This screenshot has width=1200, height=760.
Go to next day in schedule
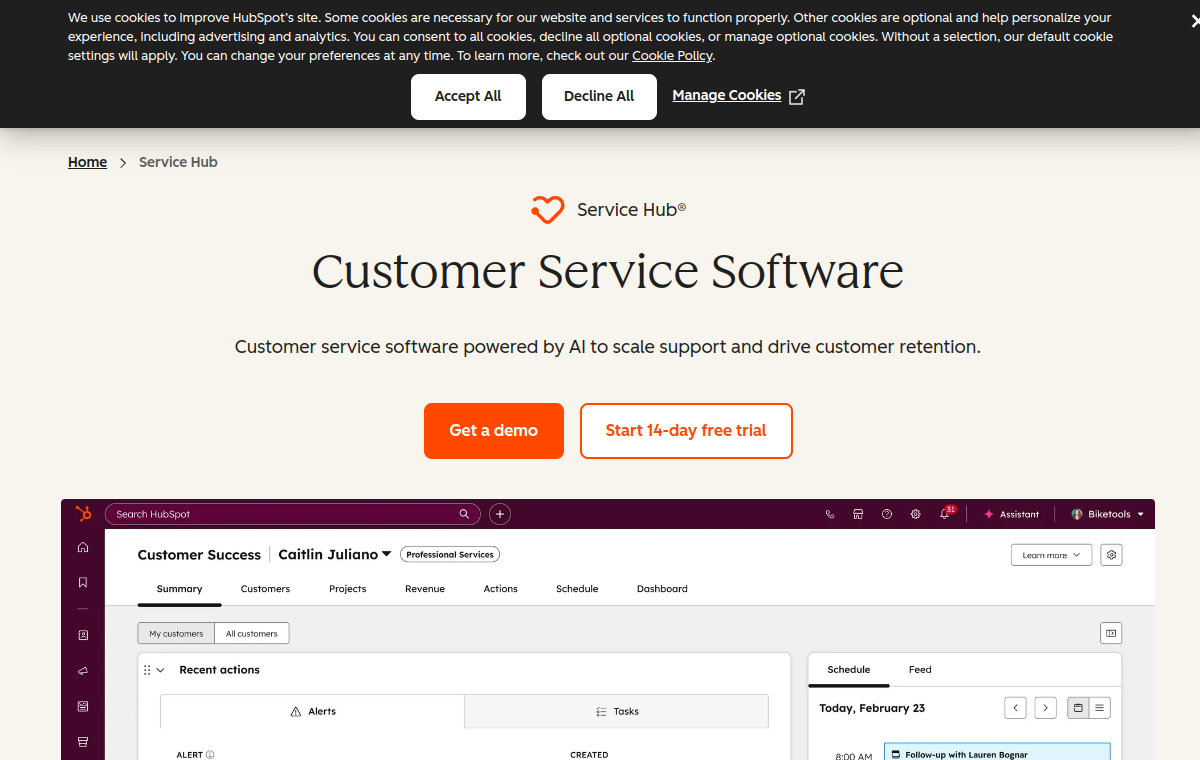pos(1045,708)
